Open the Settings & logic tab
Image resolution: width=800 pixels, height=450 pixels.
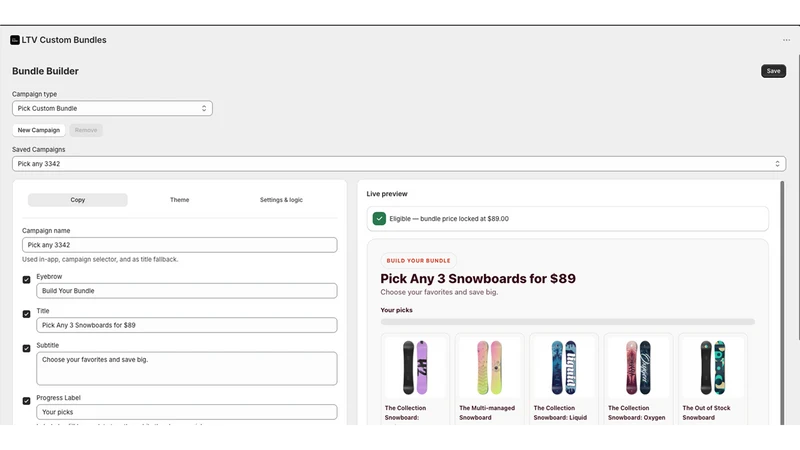point(281,200)
